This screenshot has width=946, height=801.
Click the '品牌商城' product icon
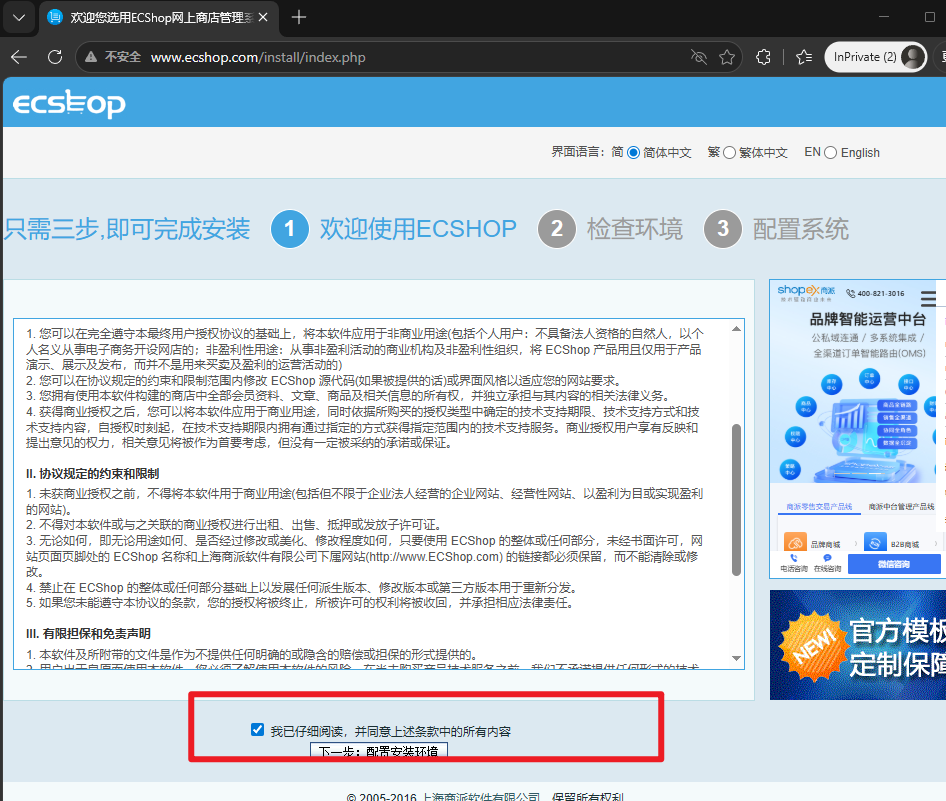point(795,542)
